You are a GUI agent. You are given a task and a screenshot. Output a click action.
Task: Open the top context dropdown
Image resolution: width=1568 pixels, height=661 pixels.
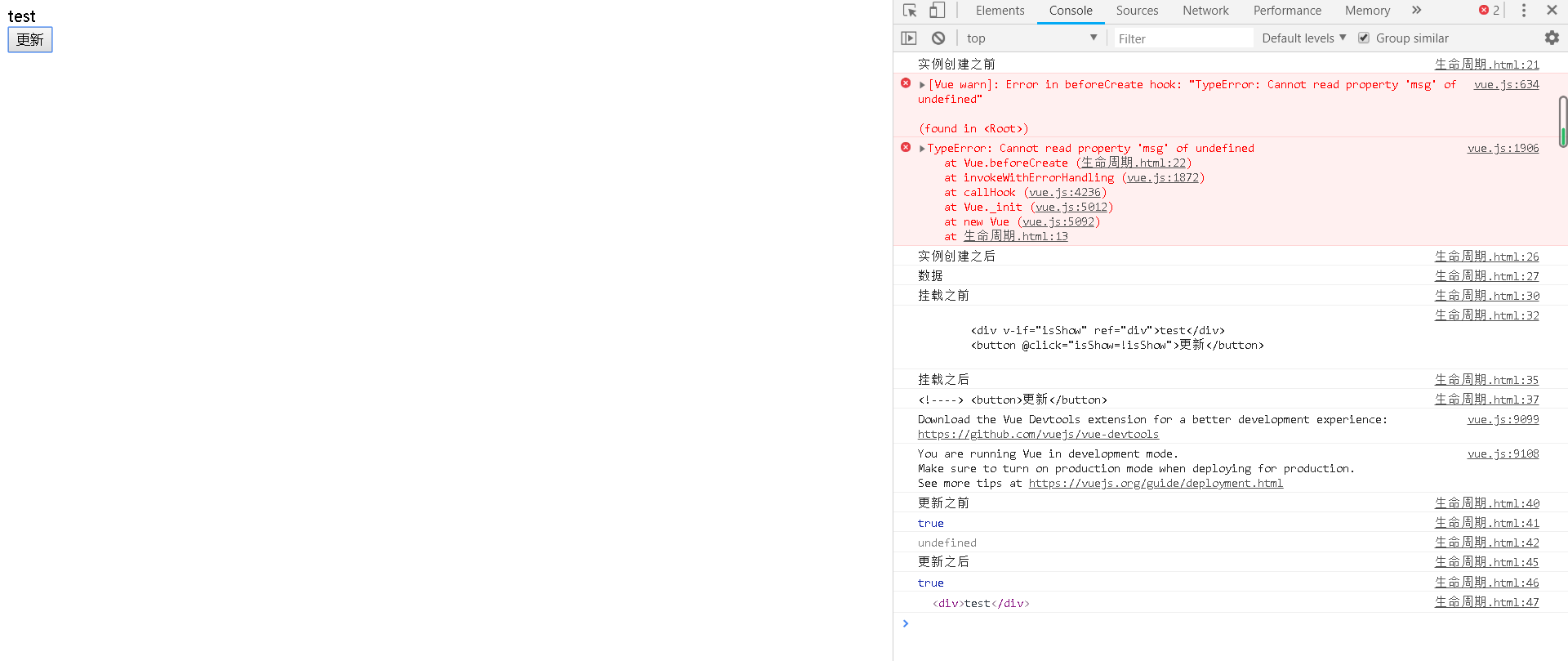(1031, 38)
